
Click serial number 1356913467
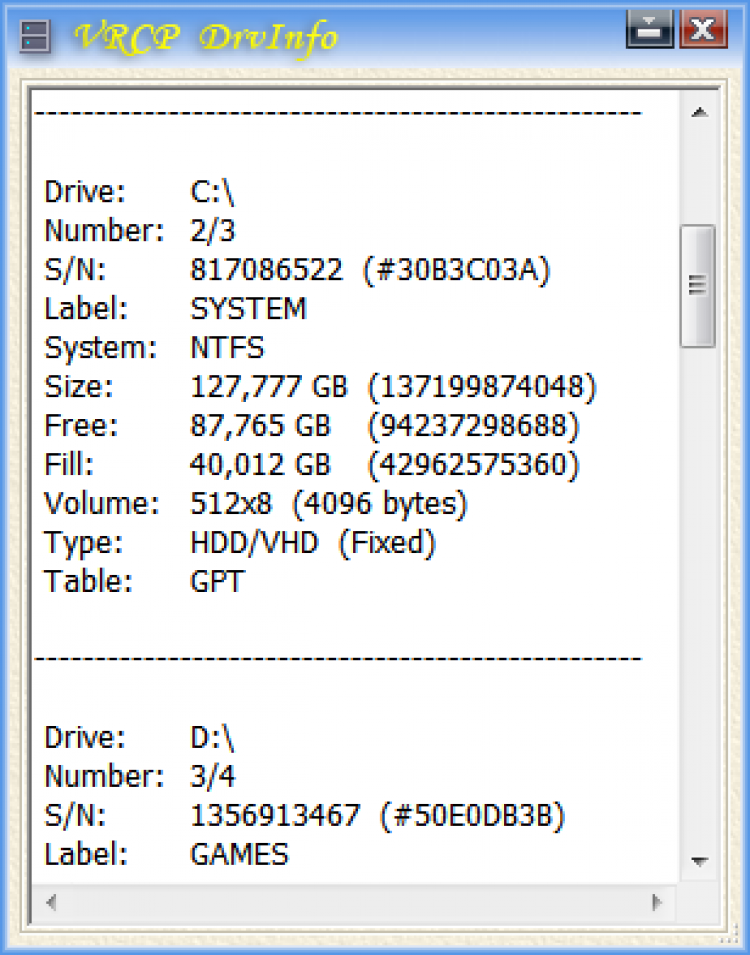[x=275, y=816]
